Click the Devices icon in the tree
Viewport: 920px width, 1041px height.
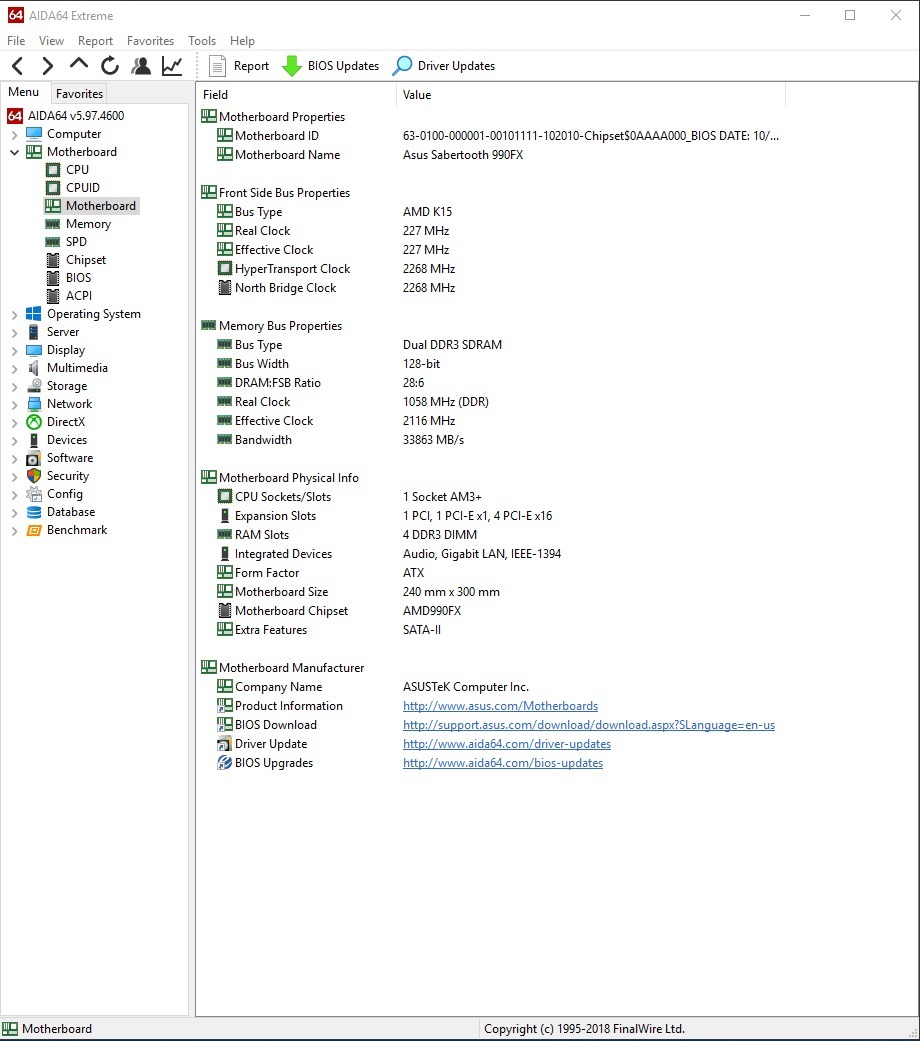click(34, 440)
